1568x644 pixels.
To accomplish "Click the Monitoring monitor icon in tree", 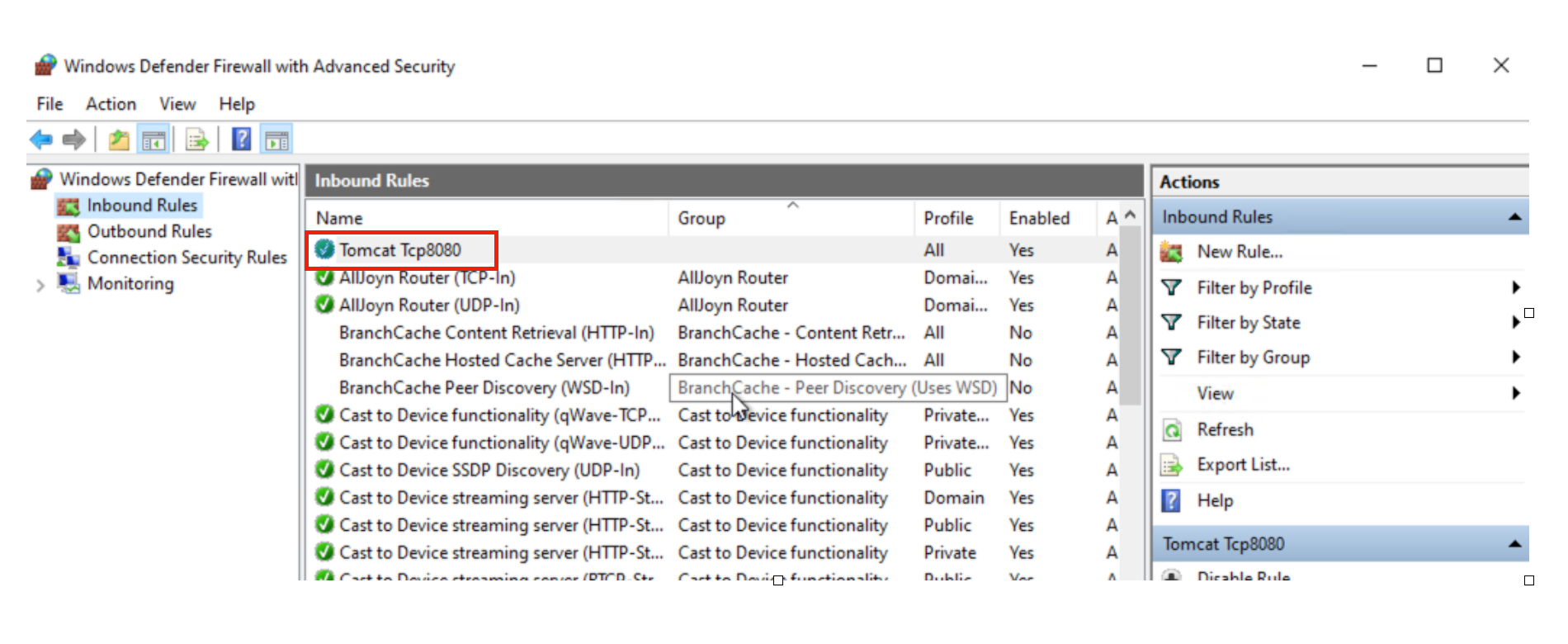I will pyautogui.click(x=68, y=283).
